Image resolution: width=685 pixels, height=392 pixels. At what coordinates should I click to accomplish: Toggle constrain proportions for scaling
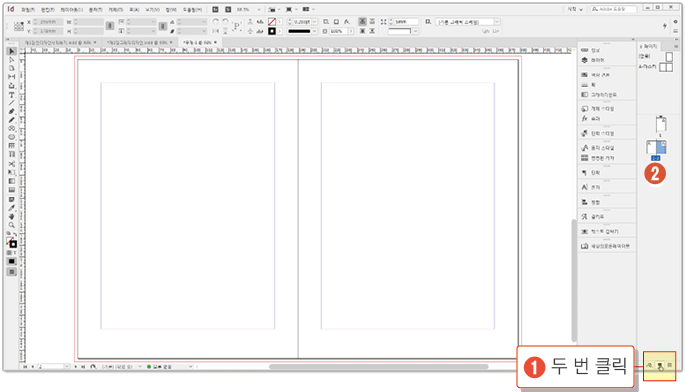tap(163, 26)
